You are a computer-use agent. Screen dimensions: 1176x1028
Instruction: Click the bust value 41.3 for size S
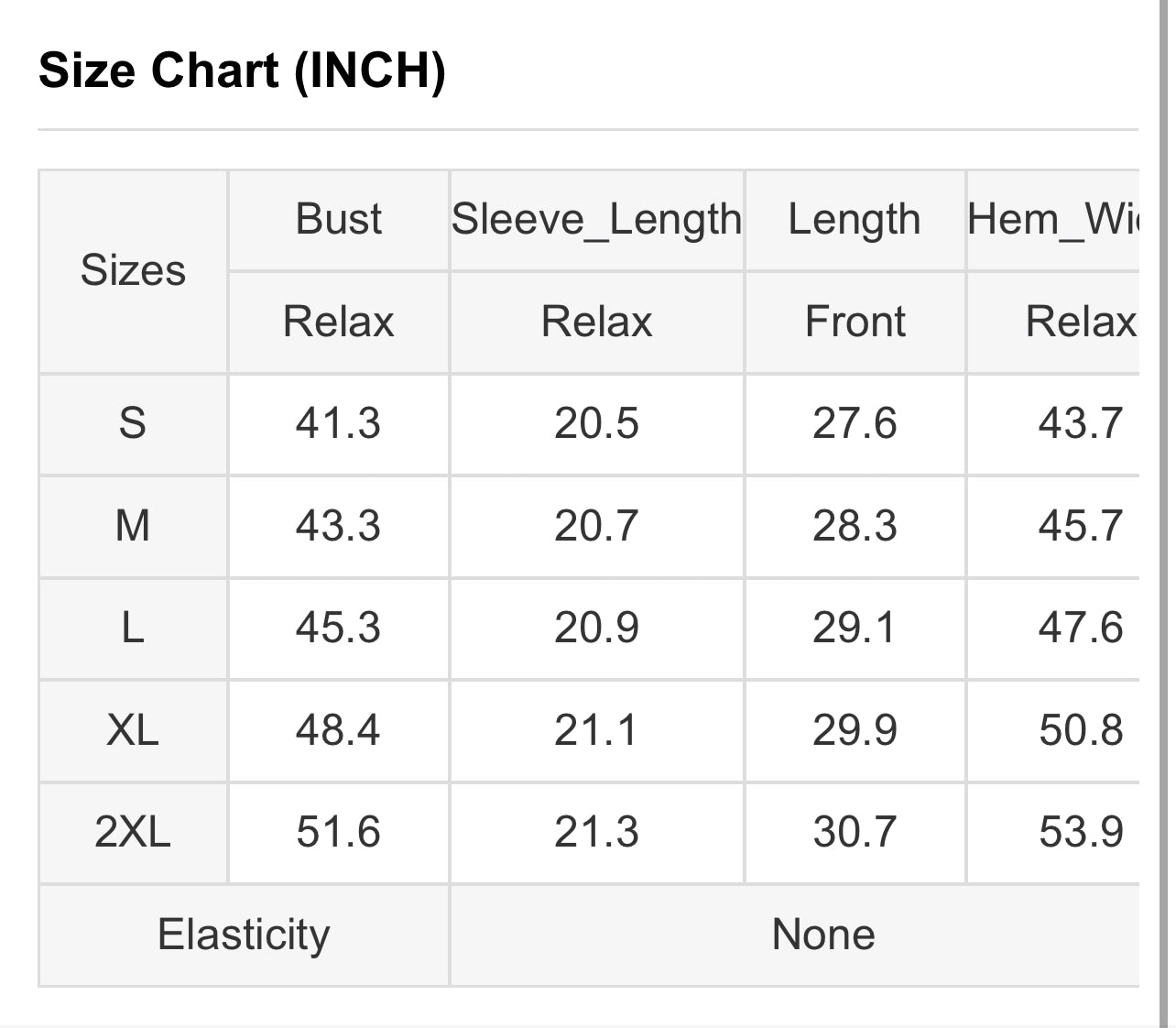[x=339, y=424]
